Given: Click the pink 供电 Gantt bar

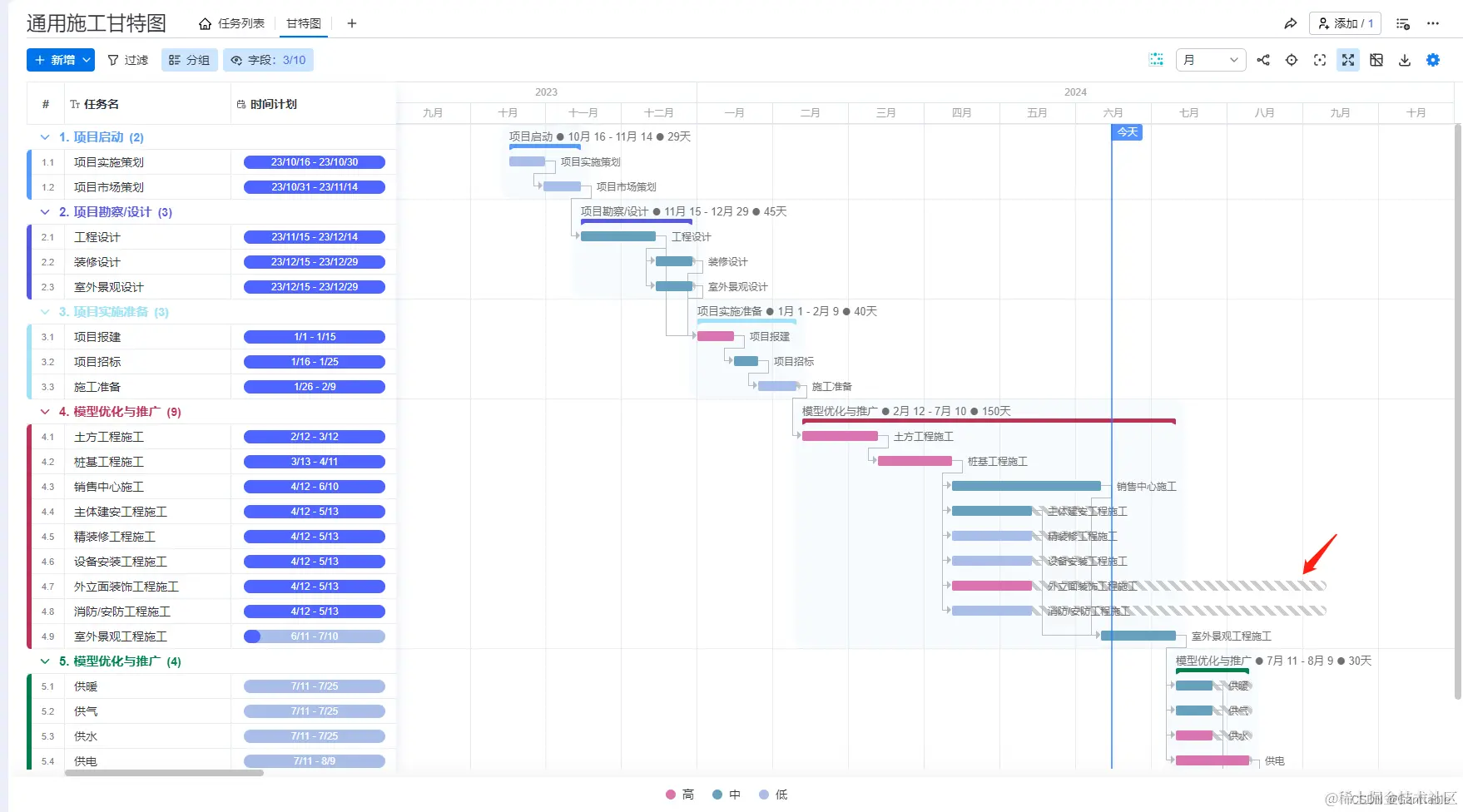Looking at the screenshot, I should (x=1213, y=760).
